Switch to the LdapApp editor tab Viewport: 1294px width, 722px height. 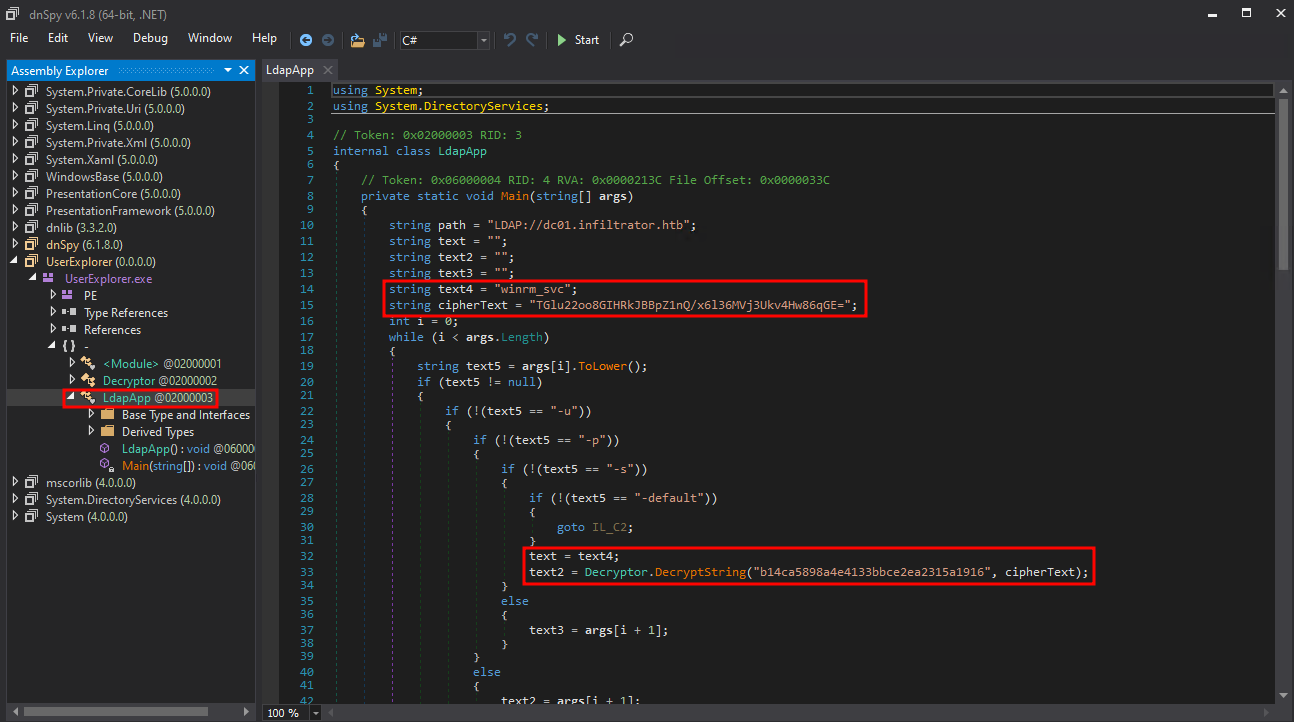[x=289, y=70]
